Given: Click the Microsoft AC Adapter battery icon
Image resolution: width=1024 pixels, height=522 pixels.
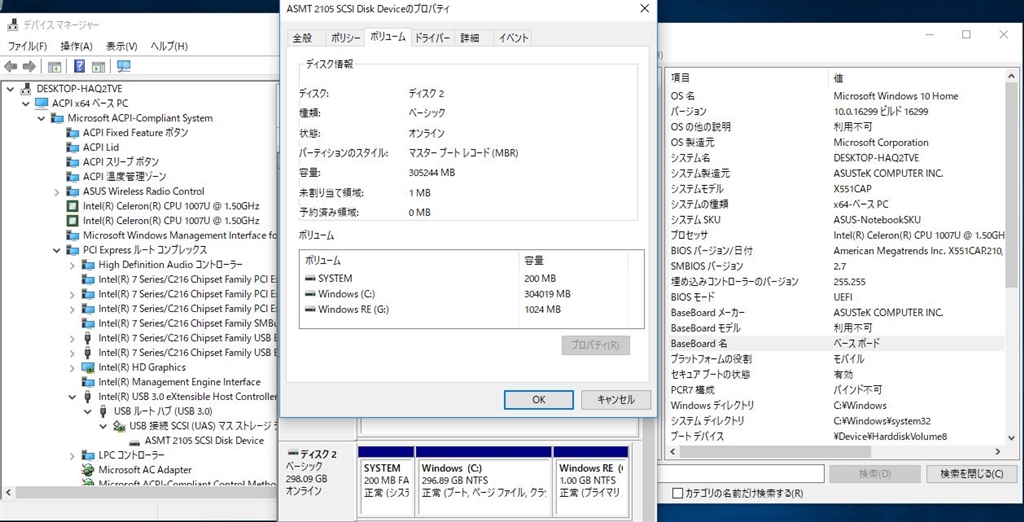Looking at the screenshot, I should [88, 470].
